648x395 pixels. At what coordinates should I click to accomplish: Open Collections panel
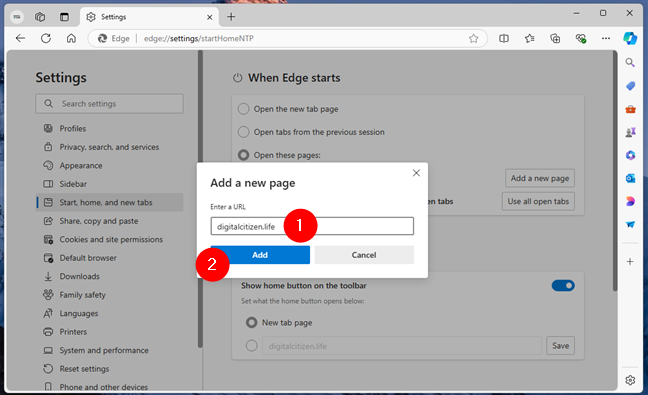(x=555, y=38)
